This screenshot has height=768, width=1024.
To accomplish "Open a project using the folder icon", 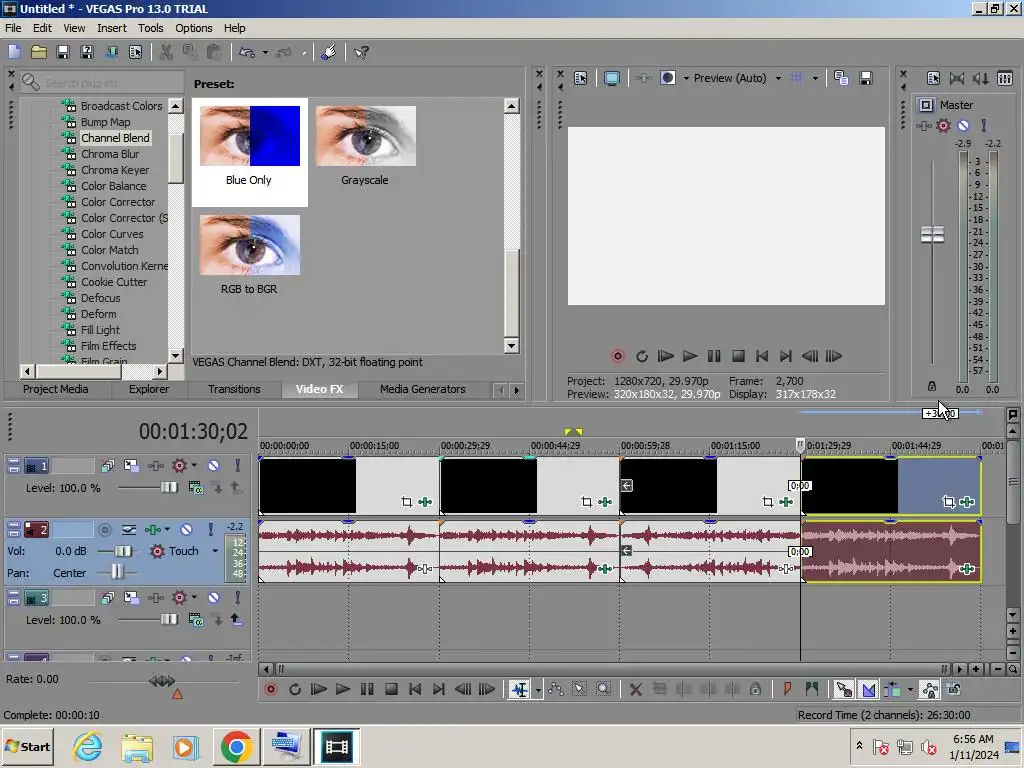I will click(x=39, y=52).
